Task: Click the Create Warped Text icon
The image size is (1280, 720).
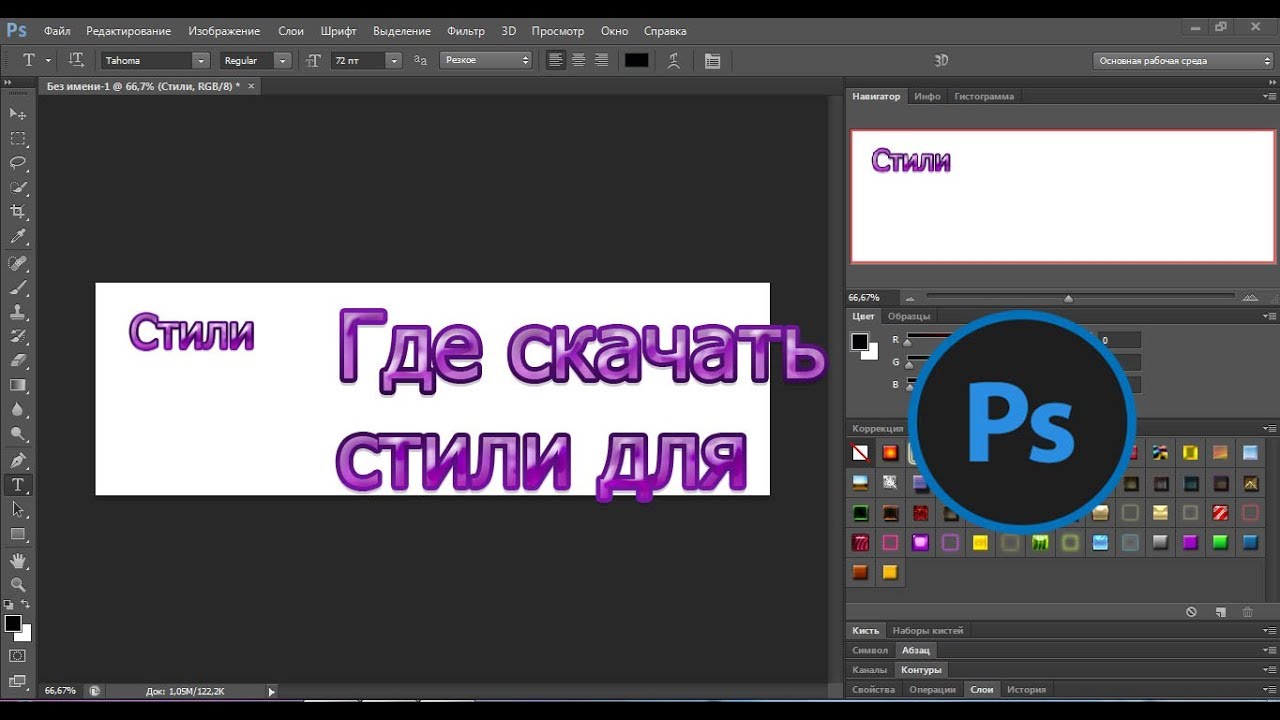Action: [674, 61]
